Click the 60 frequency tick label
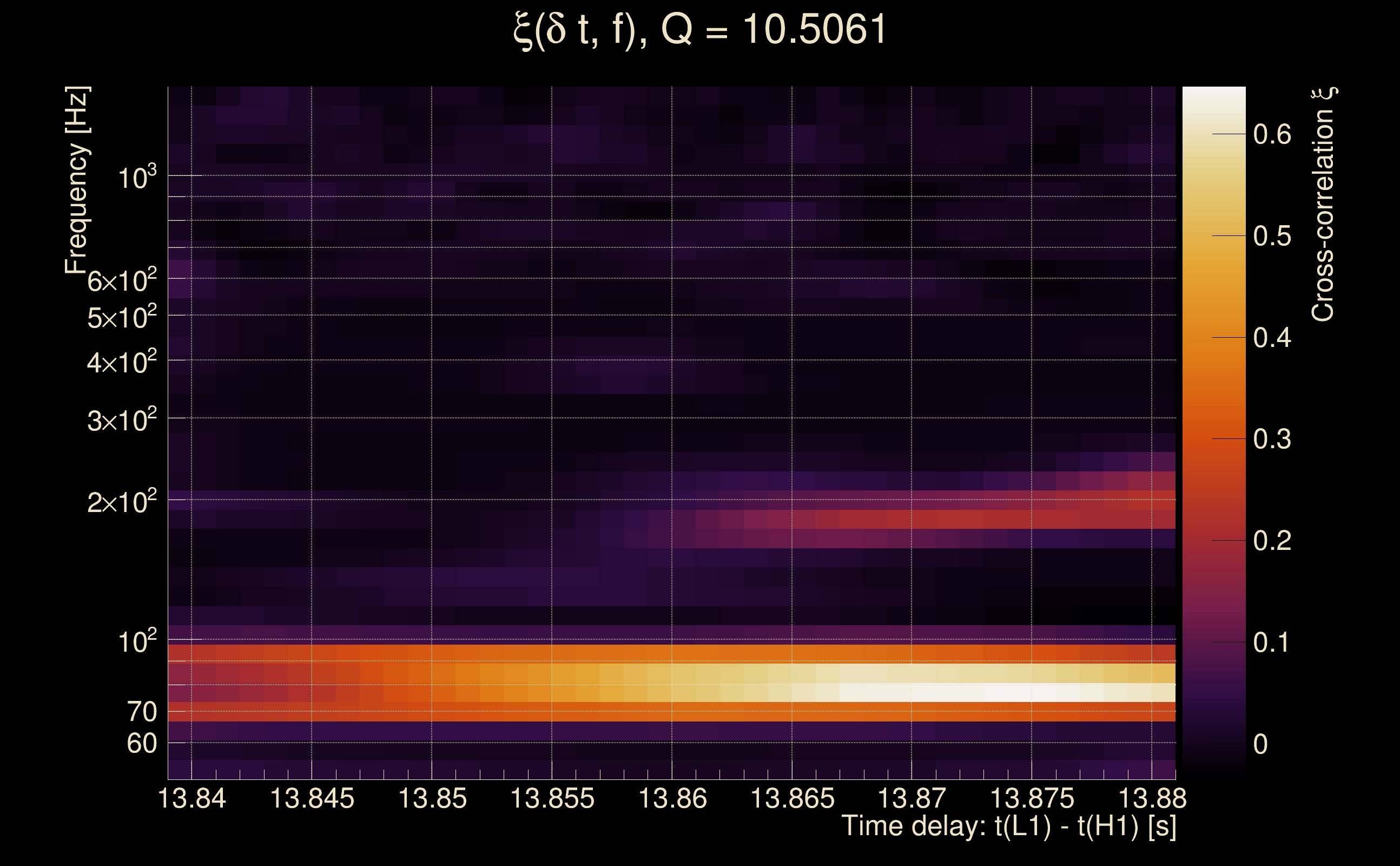 click(141, 744)
